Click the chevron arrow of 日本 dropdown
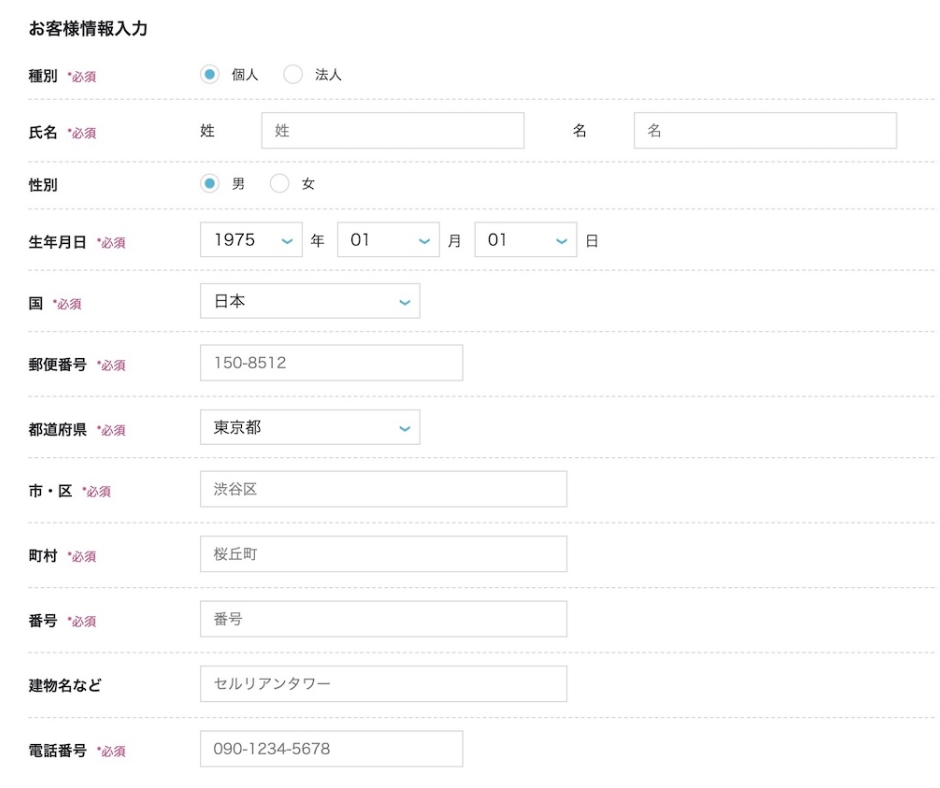940x788 pixels. tap(405, 302)
